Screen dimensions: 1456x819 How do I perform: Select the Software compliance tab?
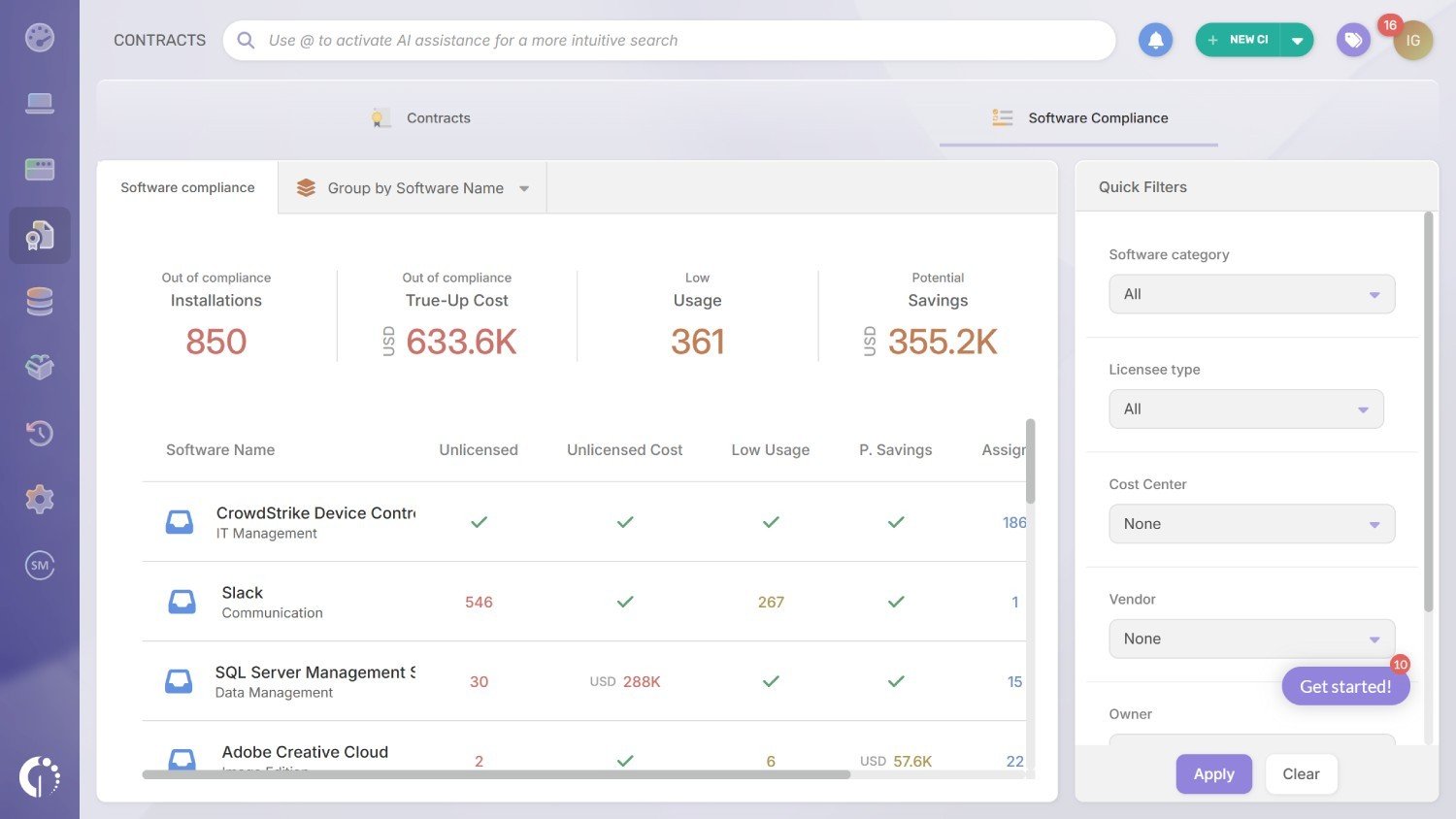click(187, 187)
